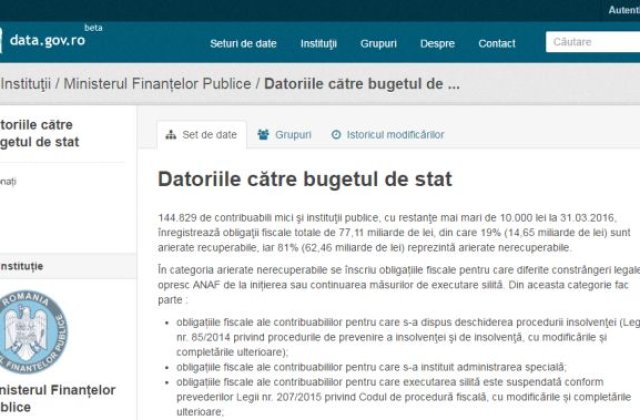Click the beta label near logo
Image resolution: width=640 pixels, height=420 pixels.
93,28
